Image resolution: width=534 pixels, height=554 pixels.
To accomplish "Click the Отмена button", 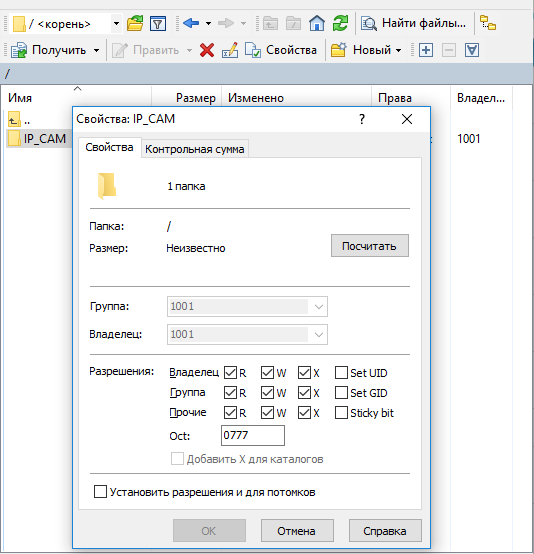I will 297,531.
